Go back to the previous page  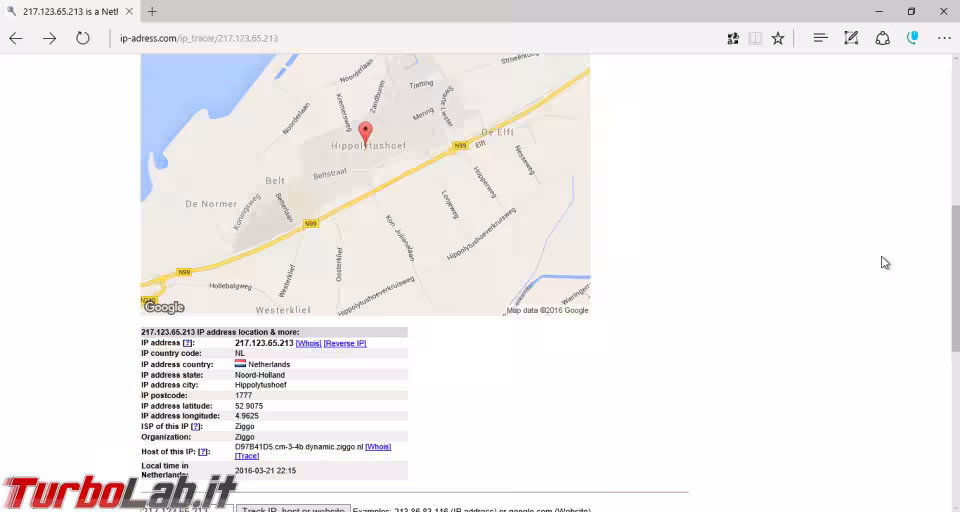pyautogui.click(x=16, y=38)
